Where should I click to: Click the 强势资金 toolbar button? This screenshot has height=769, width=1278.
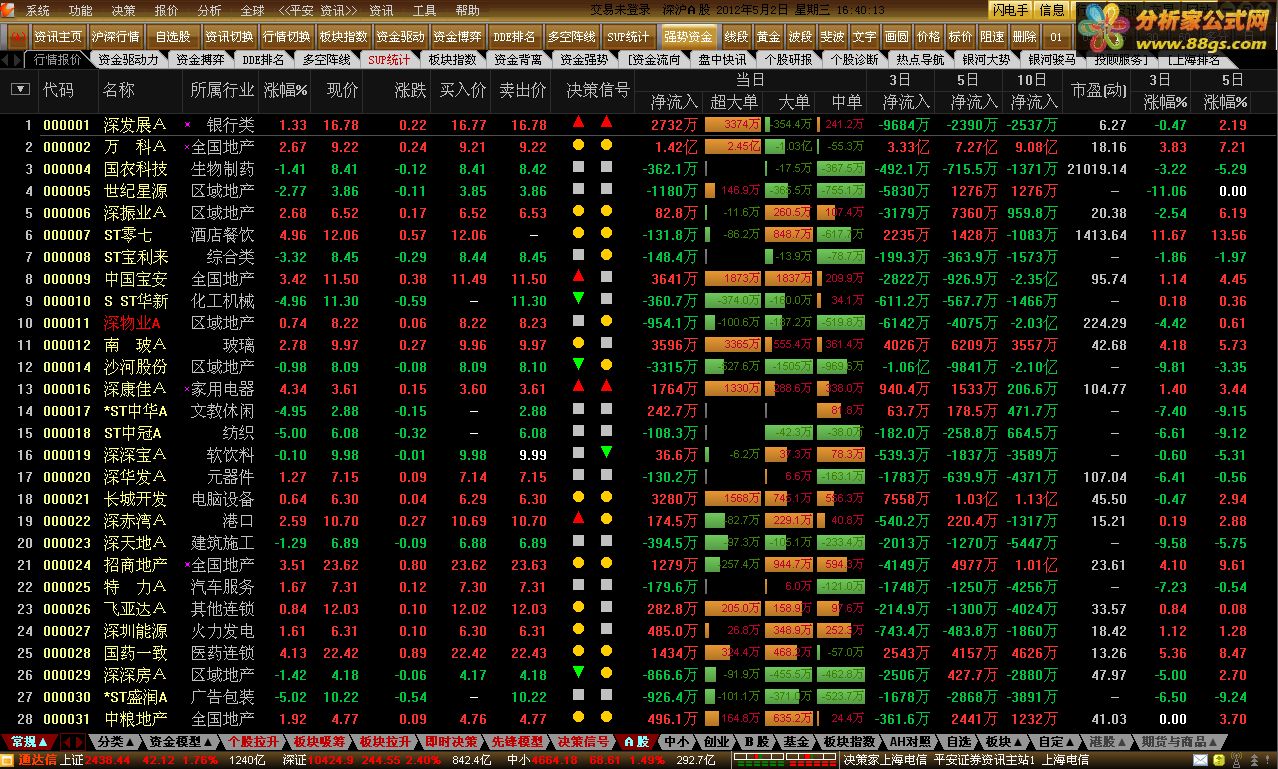click(688, 37)
